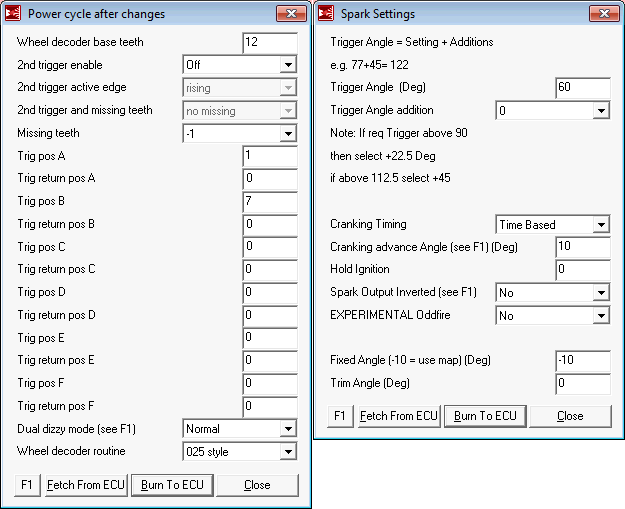Click the Trigger Angle (Deg) field

click(x=583, y=88)
